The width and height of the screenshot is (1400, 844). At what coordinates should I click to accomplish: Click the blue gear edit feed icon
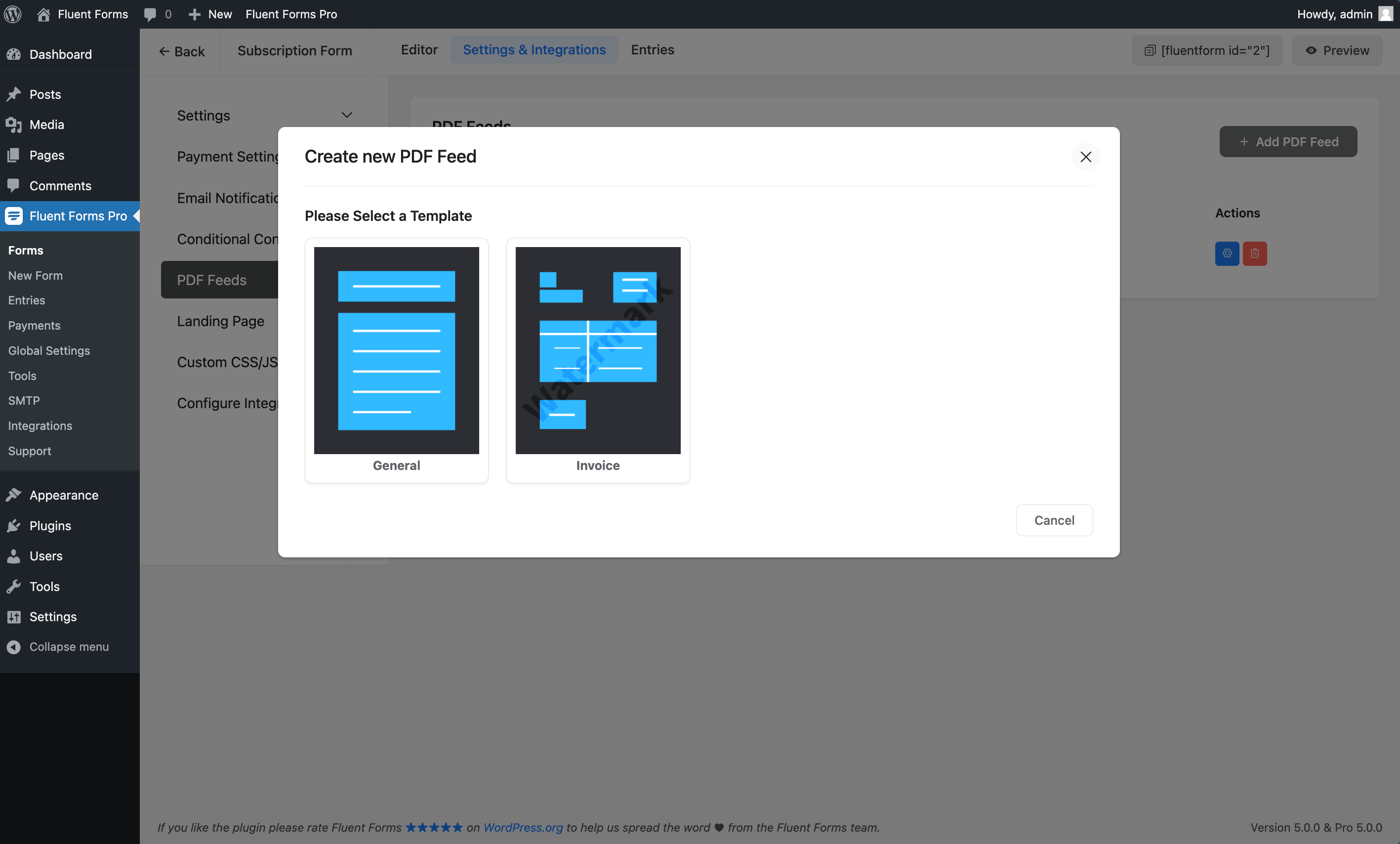click(1227, 253)
